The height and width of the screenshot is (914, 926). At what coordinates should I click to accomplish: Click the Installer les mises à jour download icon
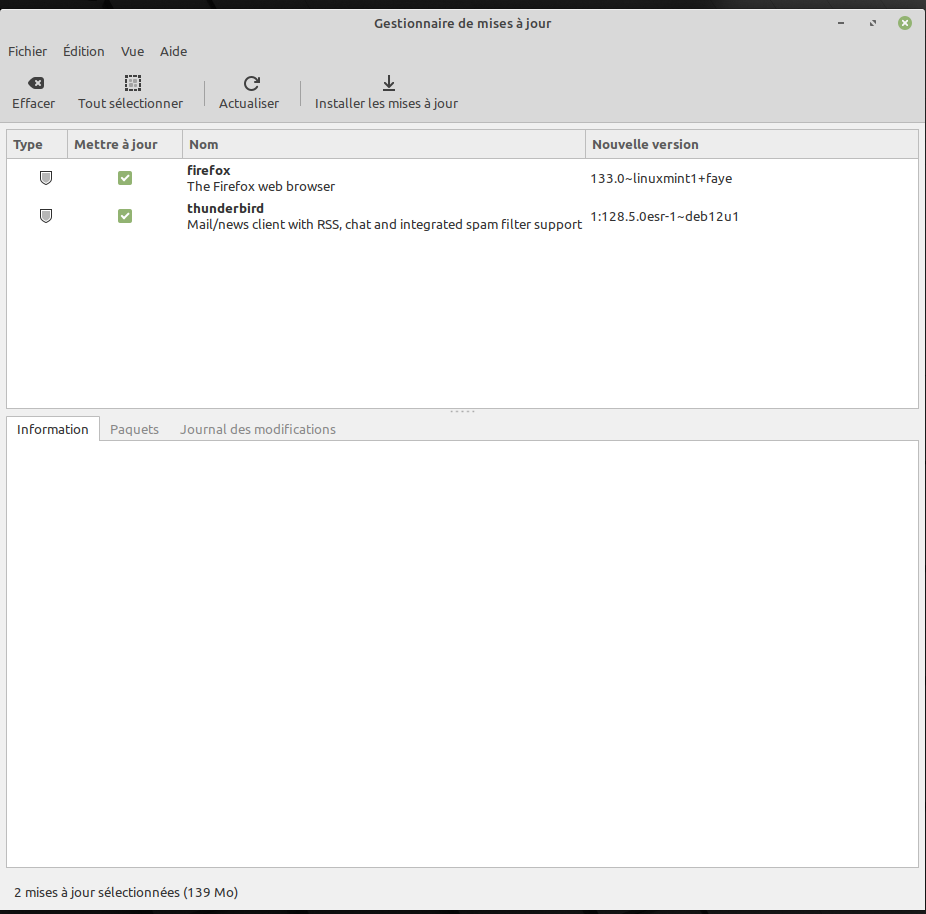pos(388,84)
